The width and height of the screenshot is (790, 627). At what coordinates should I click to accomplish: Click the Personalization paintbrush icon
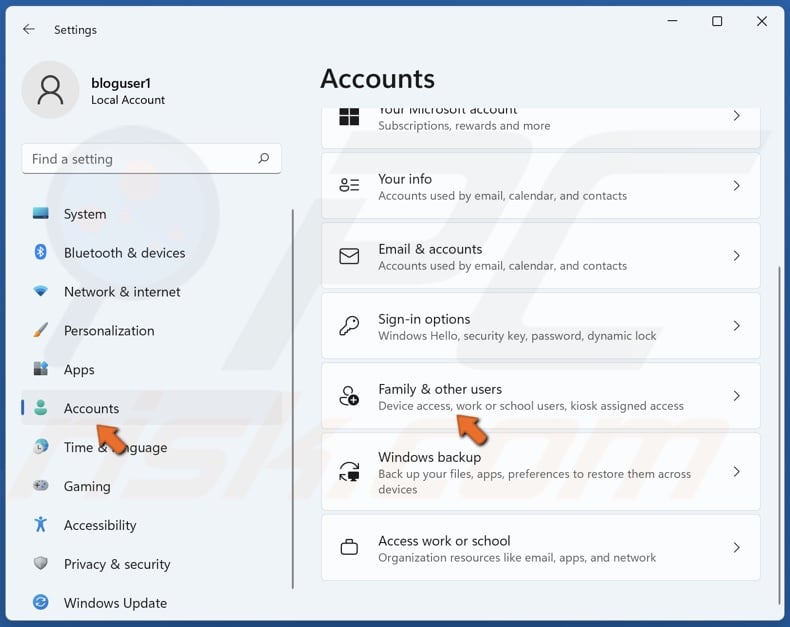coord(40,330)
